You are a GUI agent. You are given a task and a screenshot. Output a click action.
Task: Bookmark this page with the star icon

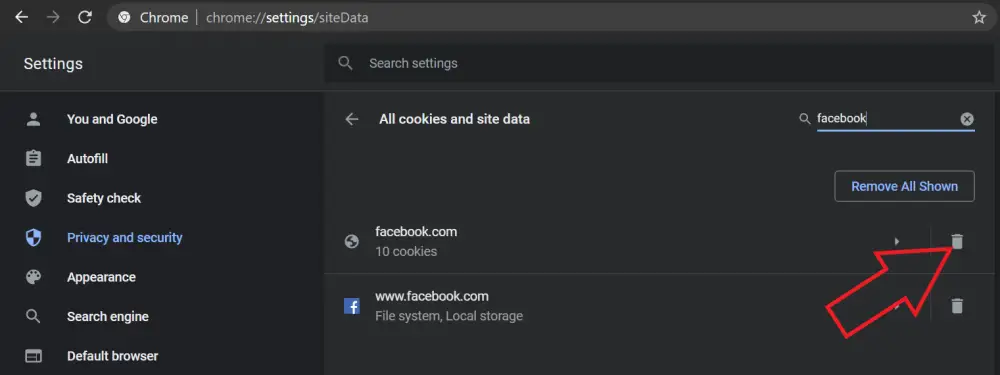point(979,18)
